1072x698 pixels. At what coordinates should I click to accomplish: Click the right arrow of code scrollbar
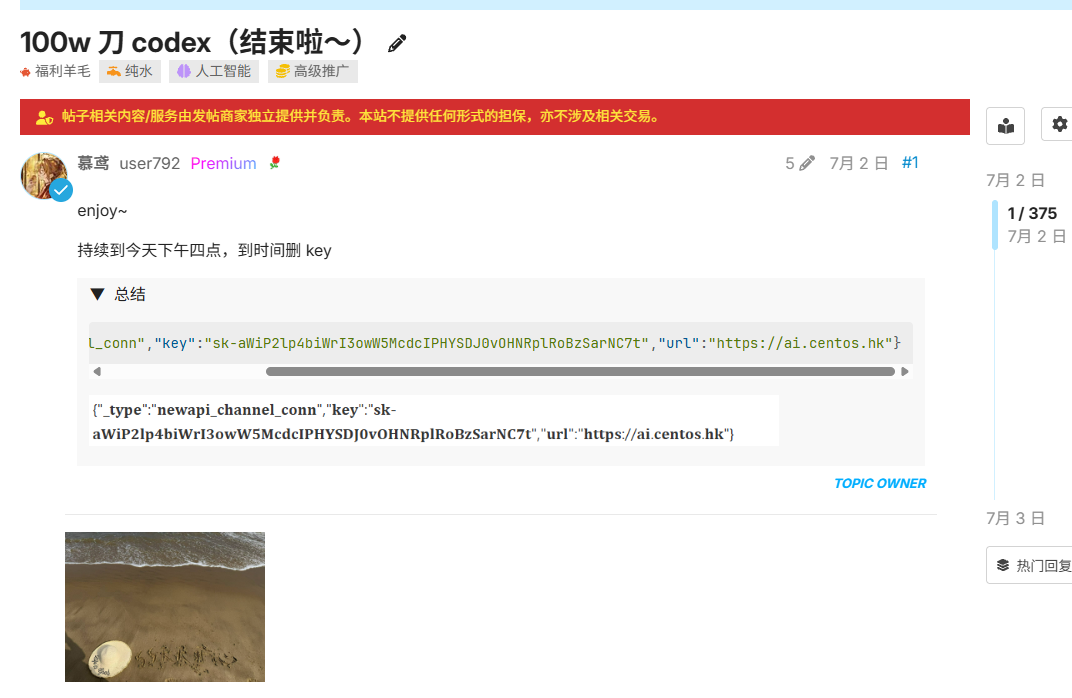904,372
